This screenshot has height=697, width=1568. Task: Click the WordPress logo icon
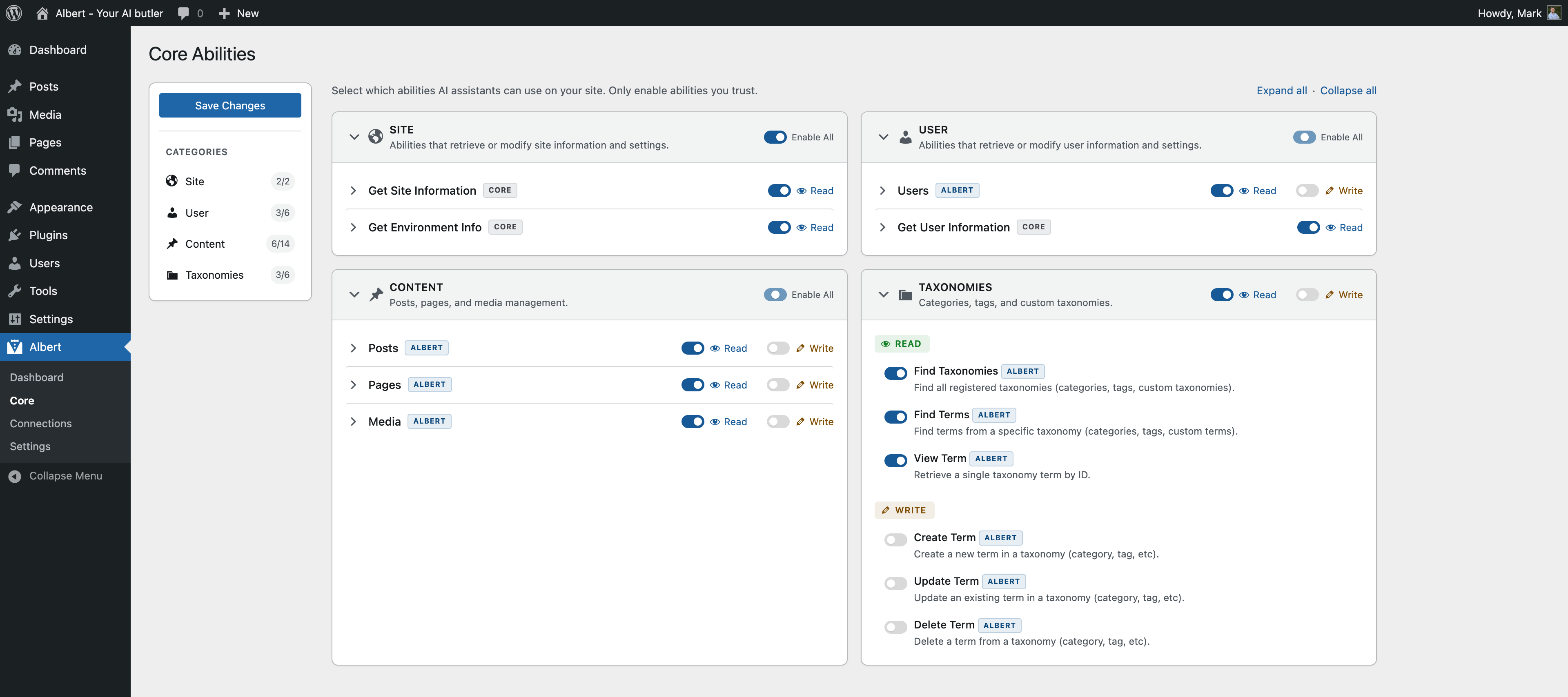[x=14, y=13]
